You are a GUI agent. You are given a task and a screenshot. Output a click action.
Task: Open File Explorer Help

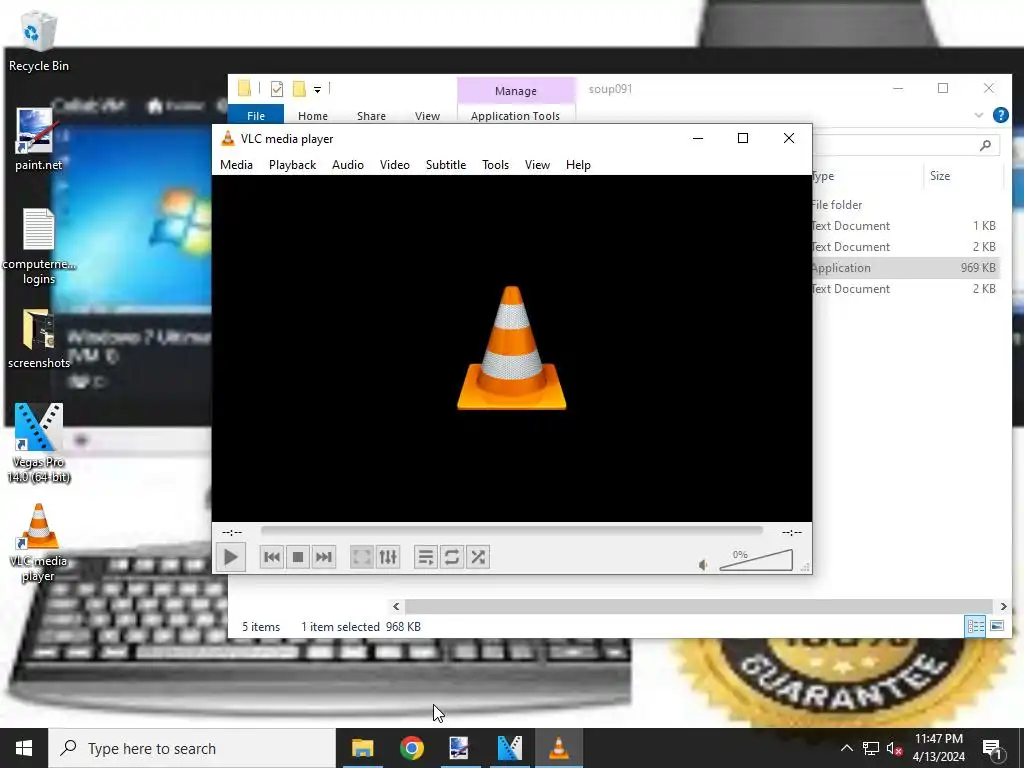click(1000, 116)
